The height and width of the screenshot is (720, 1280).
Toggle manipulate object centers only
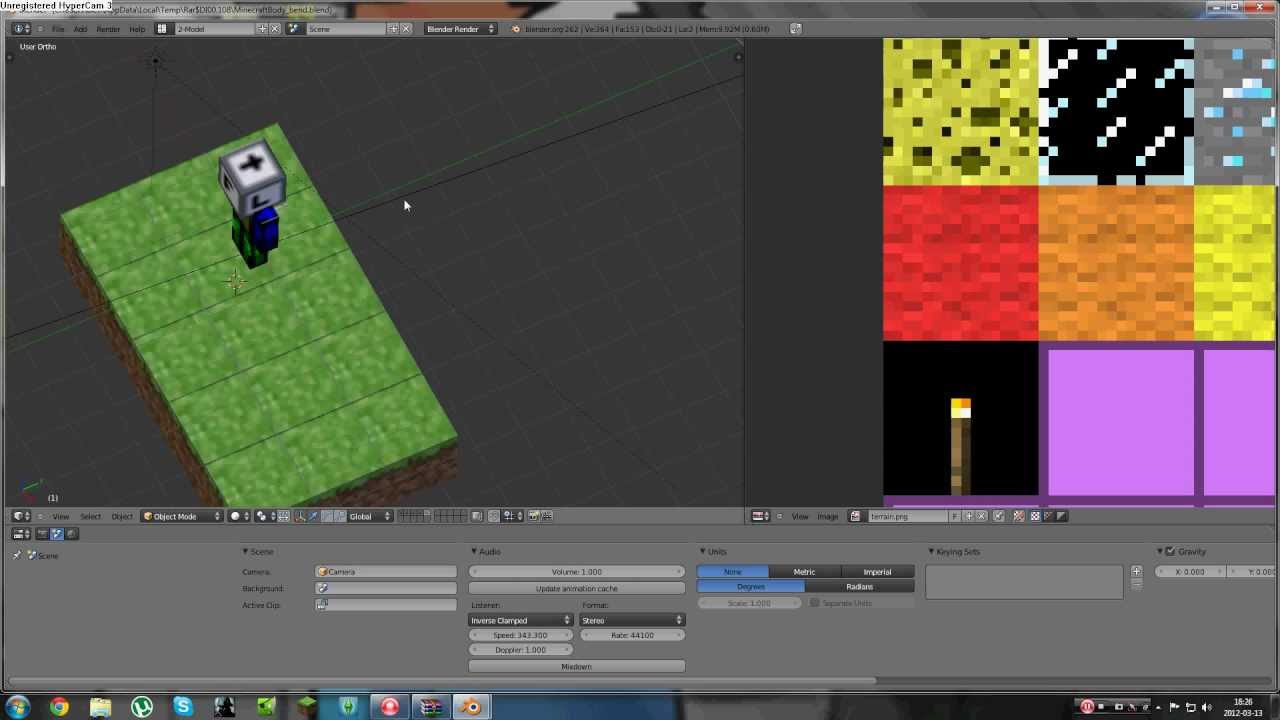click(283, 516)
